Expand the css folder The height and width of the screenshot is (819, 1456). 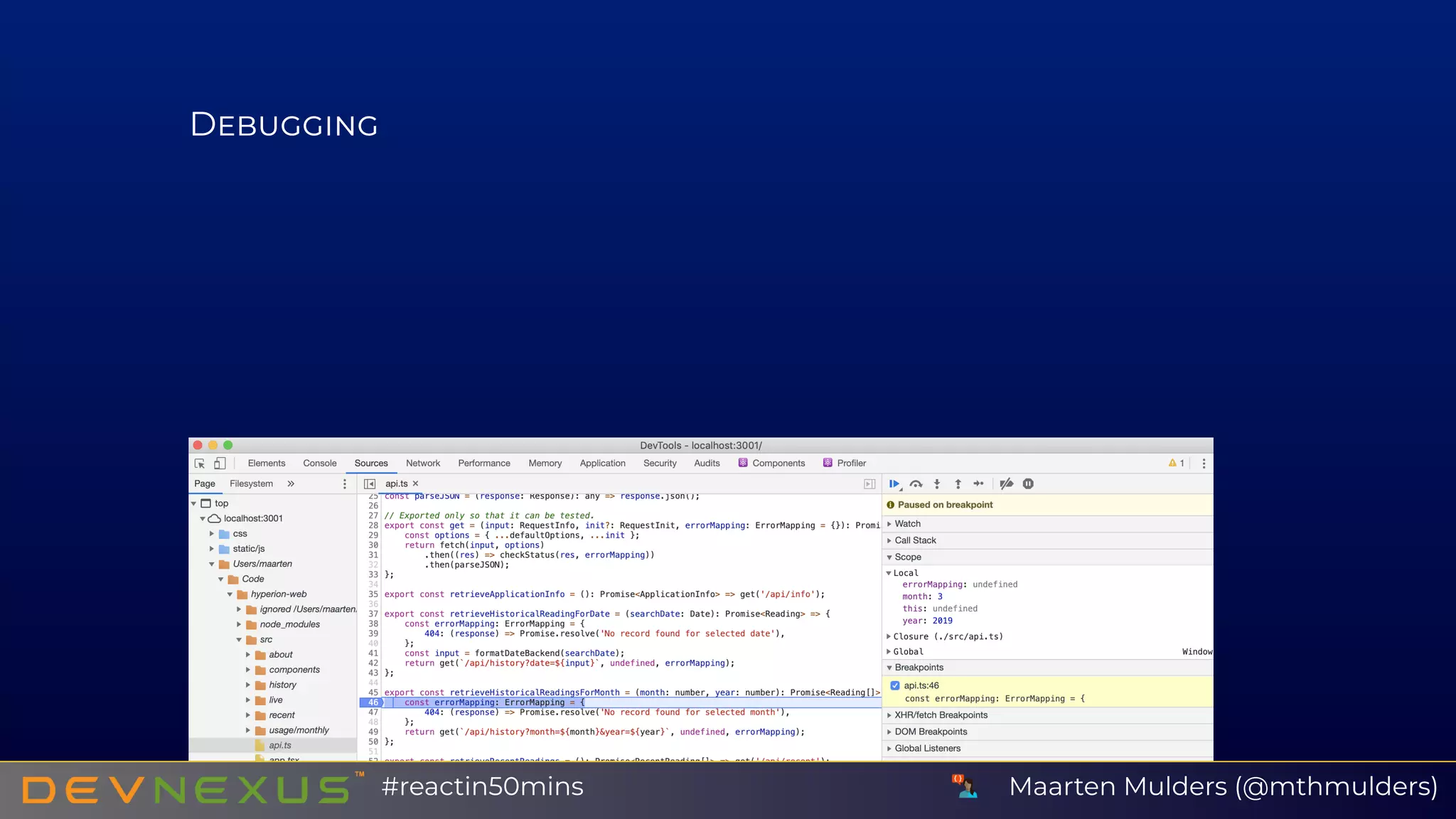[x=212, y=534]
